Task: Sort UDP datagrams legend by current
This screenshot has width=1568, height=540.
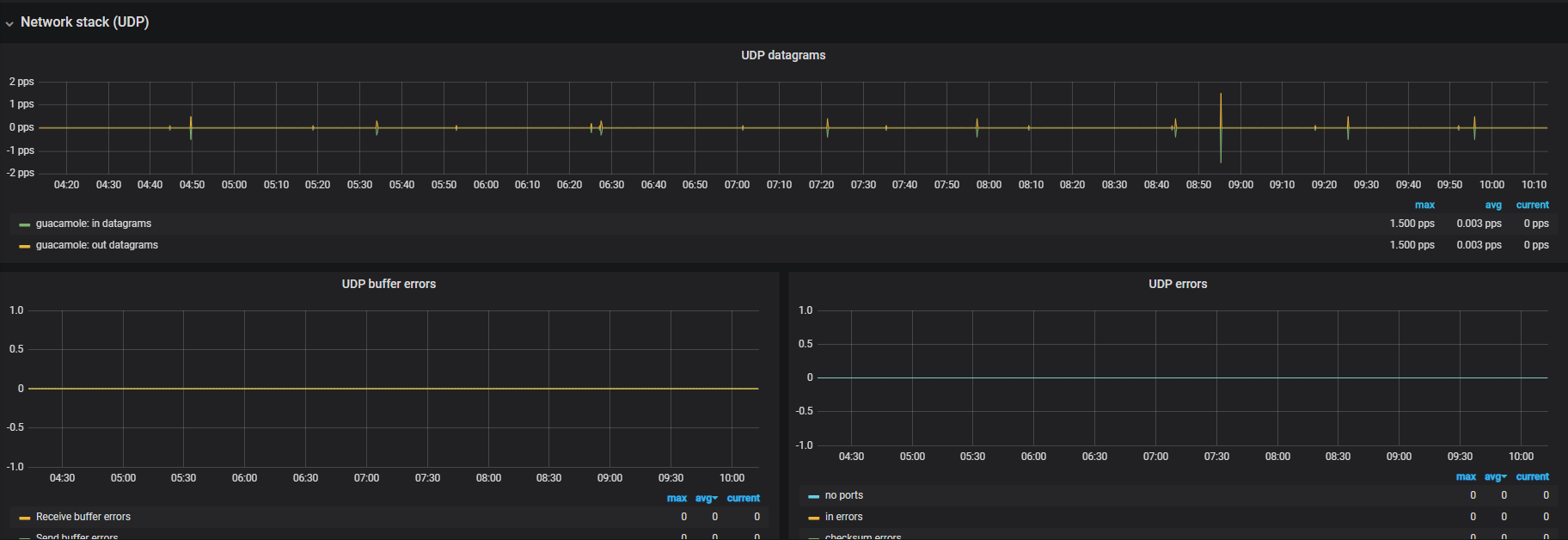Action: coord(1532,205)
